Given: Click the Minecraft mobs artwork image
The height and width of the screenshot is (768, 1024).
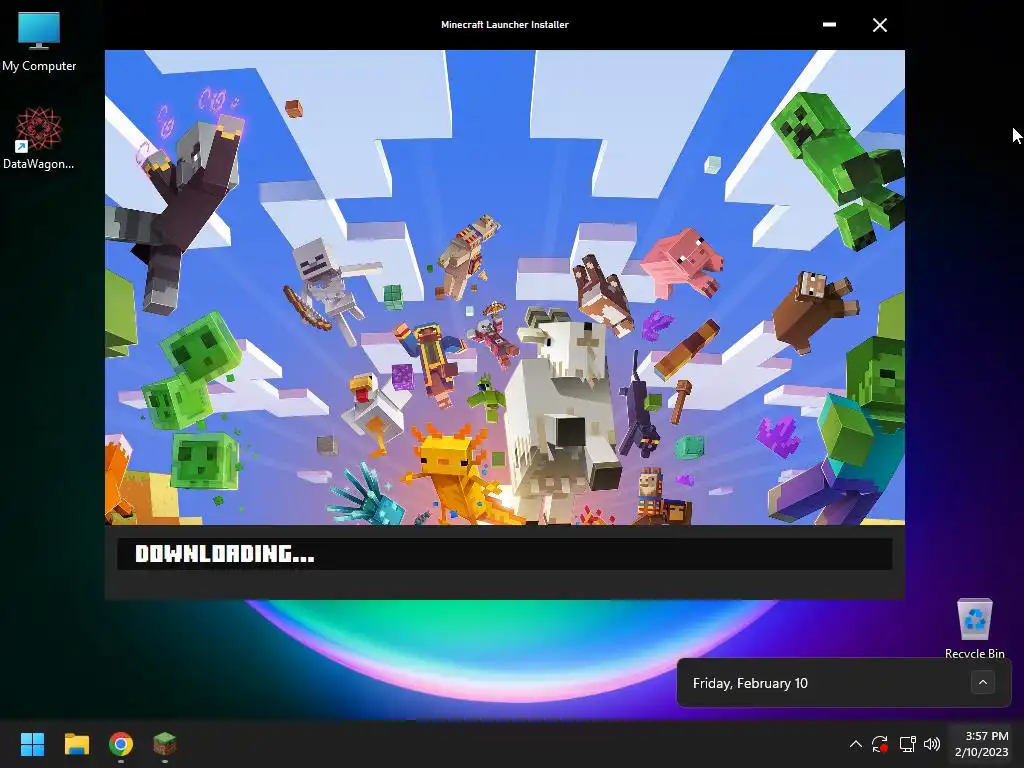Looking at the screenshot, I should click(505, 287).
